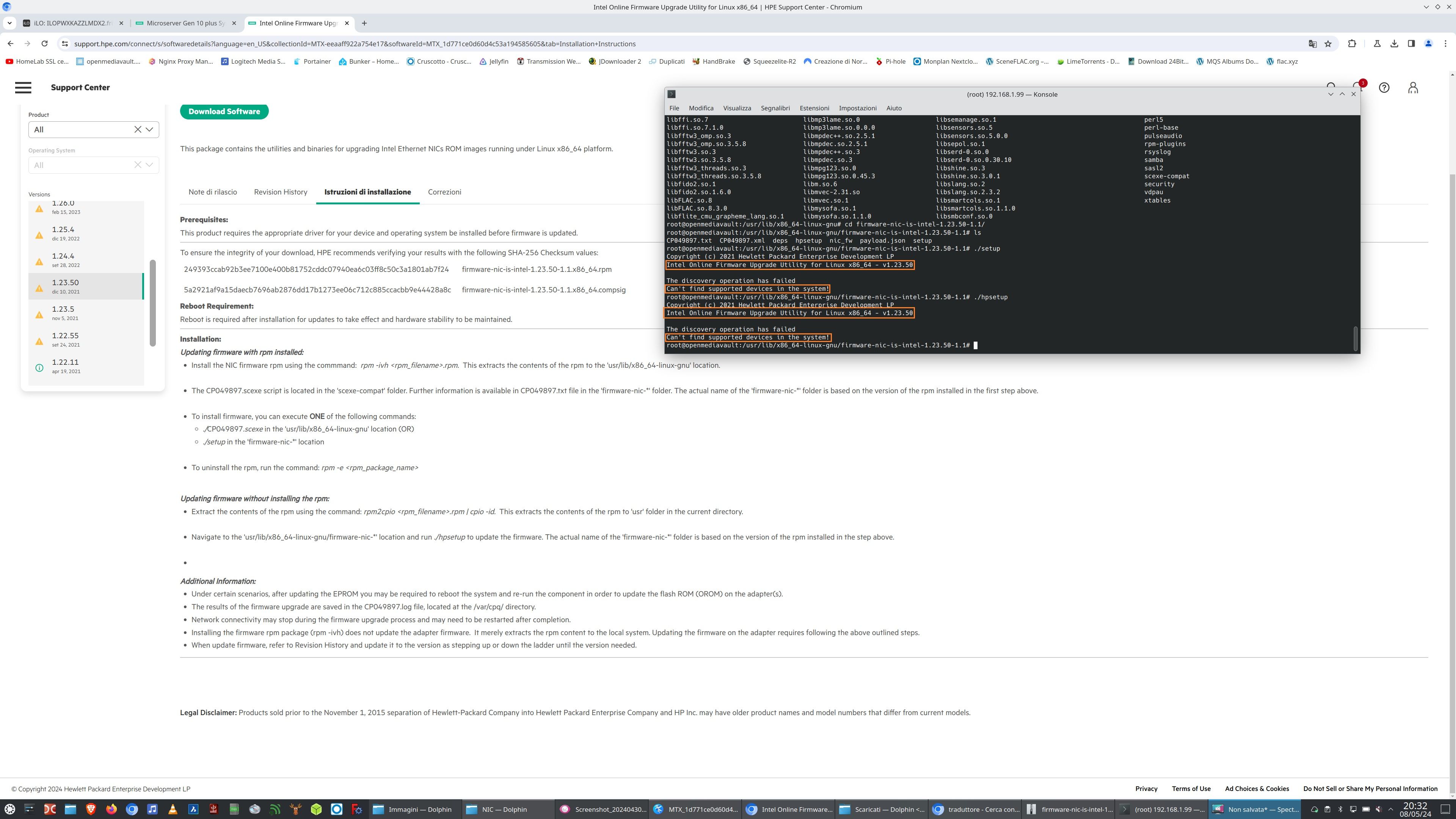Open Ad Choices & Cookies link

1257,789
